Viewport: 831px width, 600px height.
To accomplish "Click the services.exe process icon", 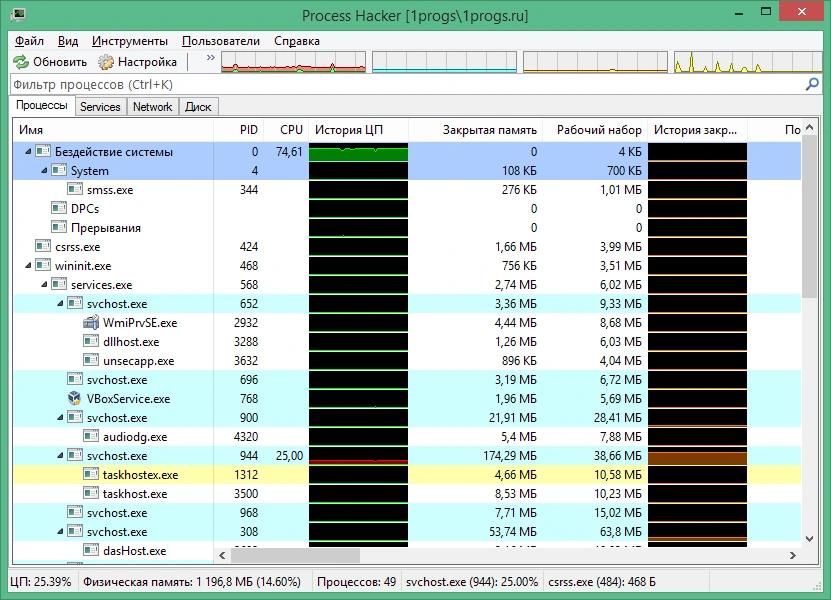I will coord(59,285).
